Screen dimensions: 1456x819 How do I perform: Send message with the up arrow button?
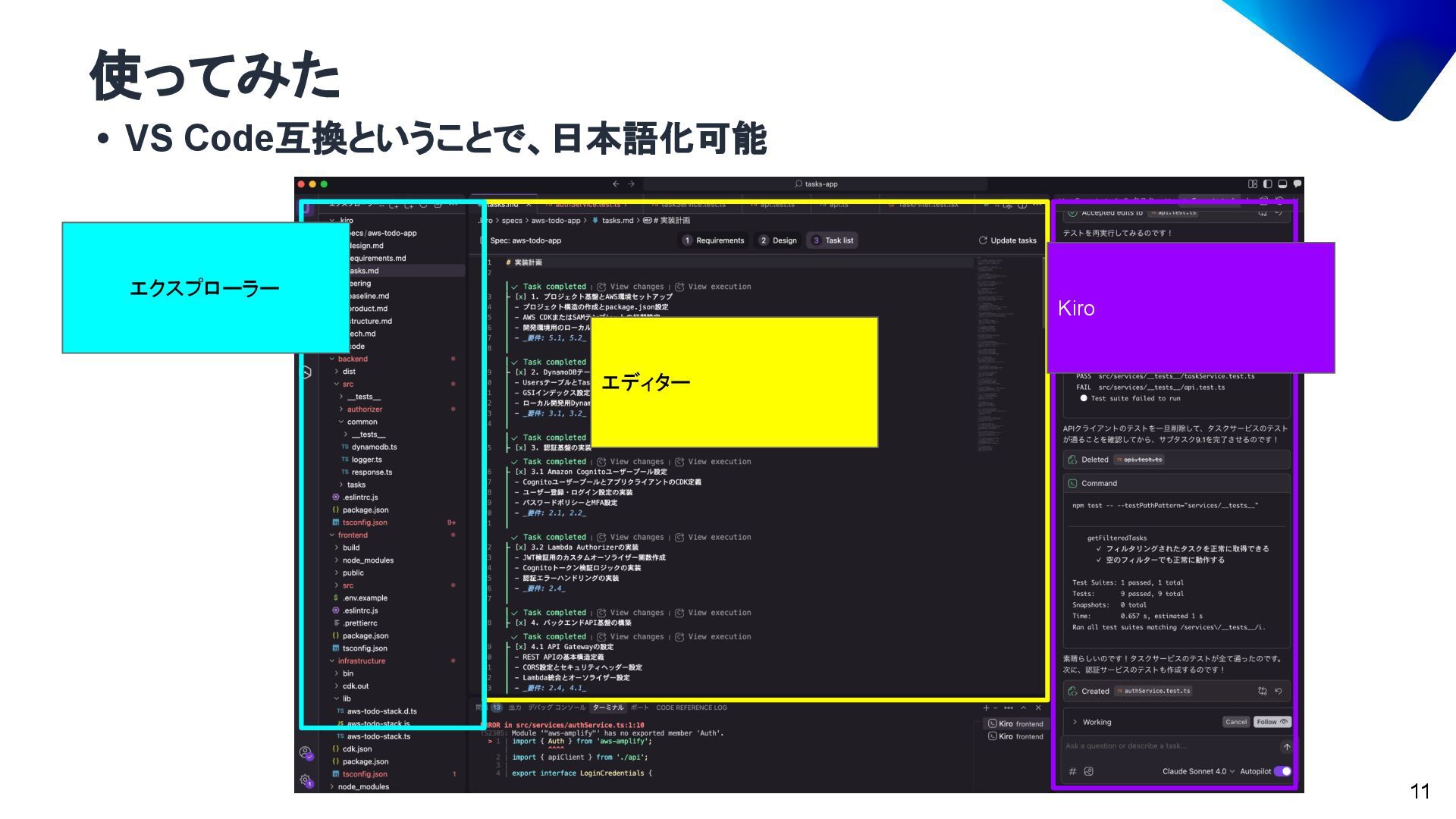1287,747
